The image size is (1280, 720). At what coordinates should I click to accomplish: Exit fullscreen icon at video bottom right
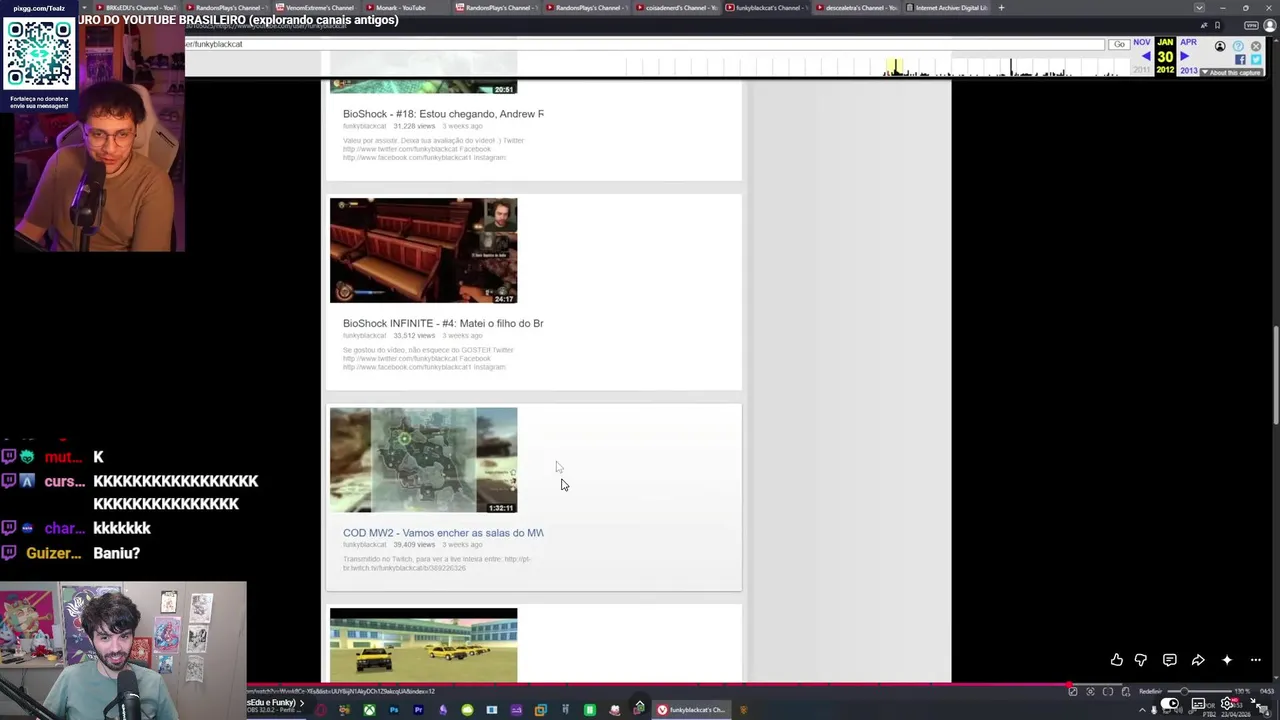click(1254, 702)
